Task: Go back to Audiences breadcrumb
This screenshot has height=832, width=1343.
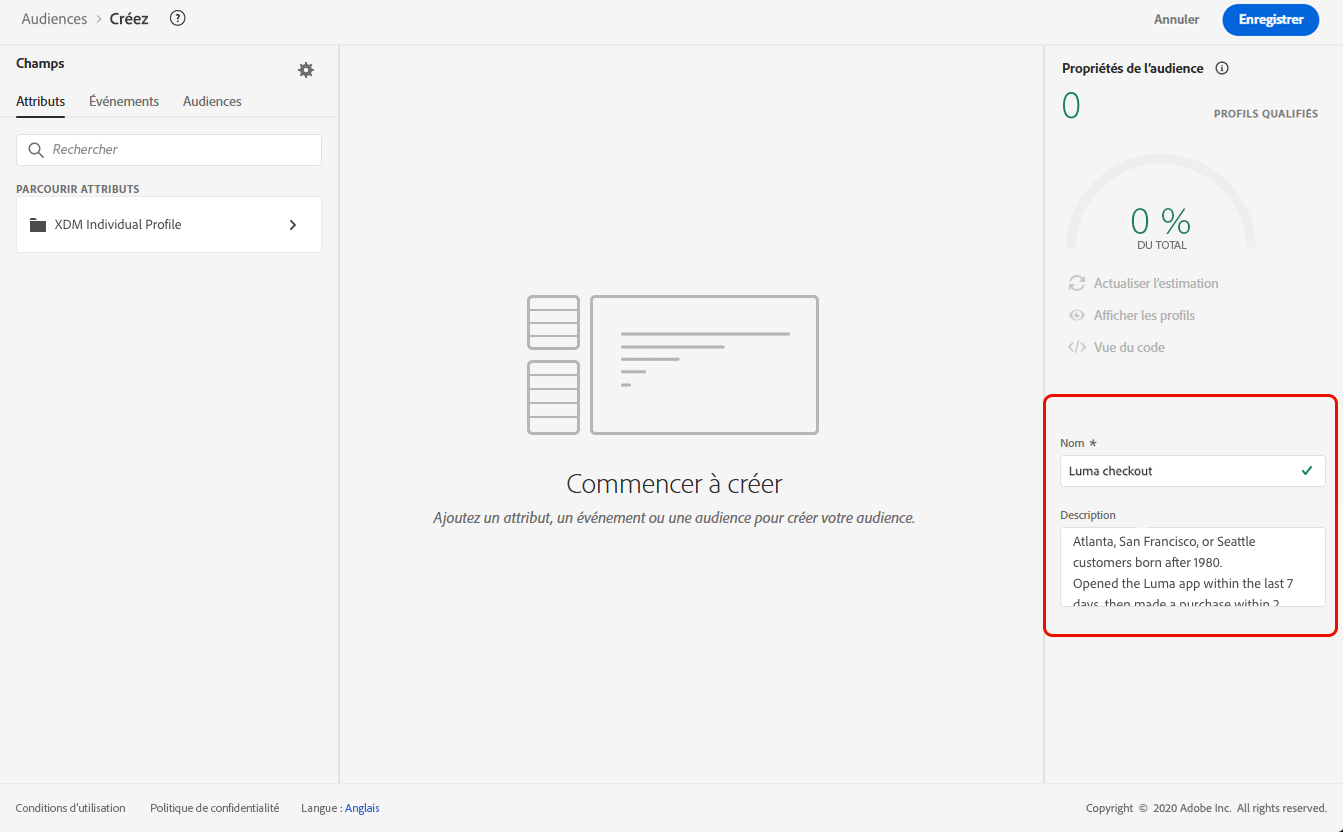Action: (54, 19)
